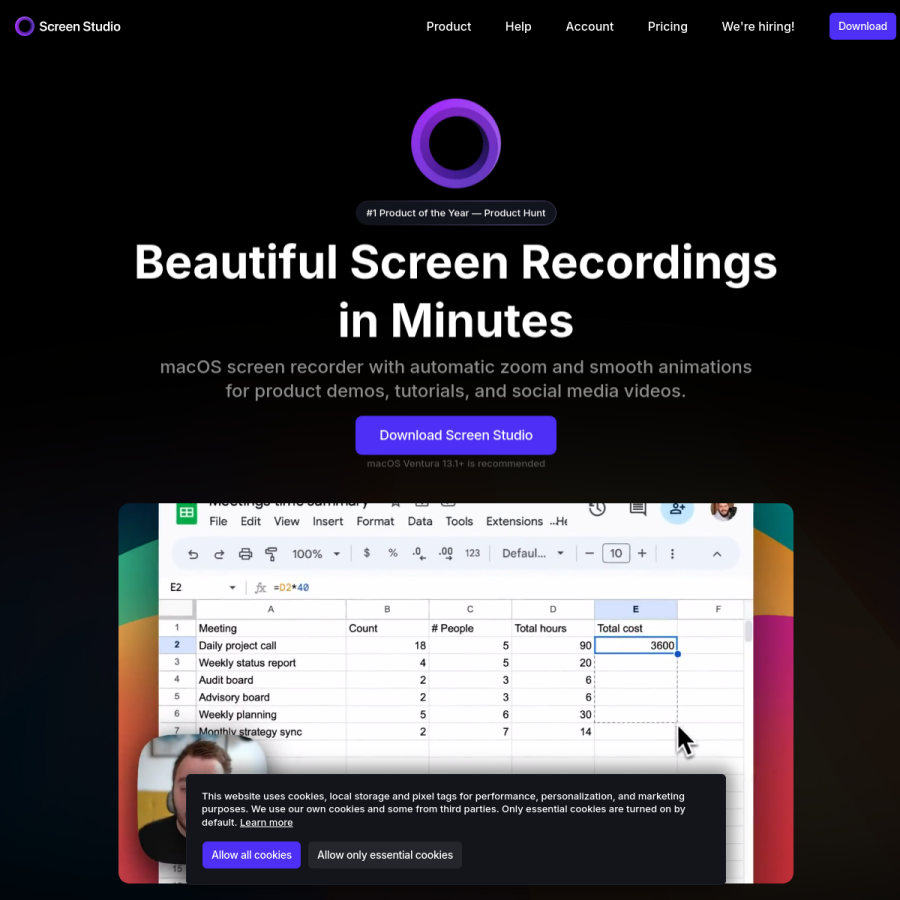Viewport: 900px width, 900px height.
Task: Click the Download Screen Studio button
Action: point(456,435)
